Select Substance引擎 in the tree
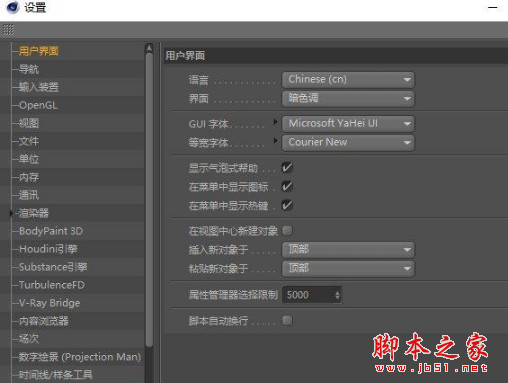 53,267
